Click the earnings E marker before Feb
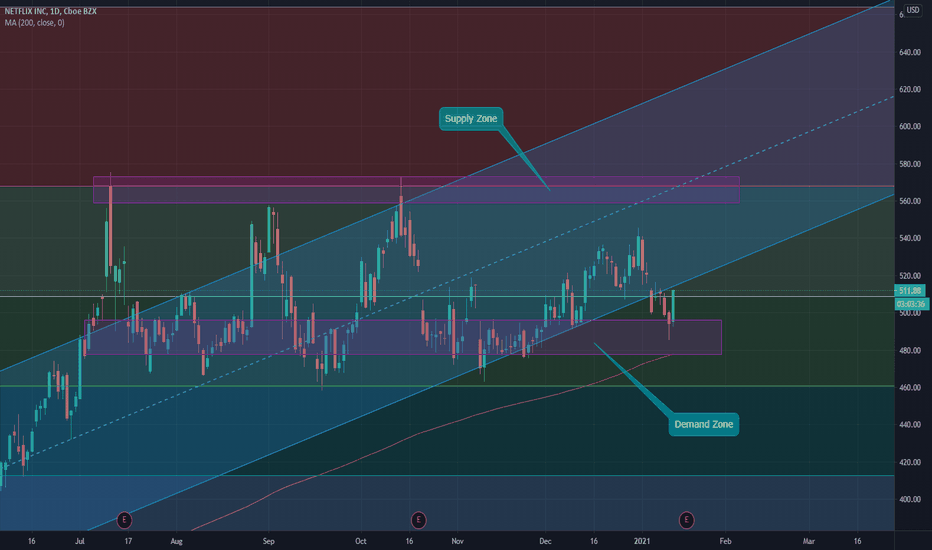This screenshot has height=550, width=932. click(x=687, y=520)
